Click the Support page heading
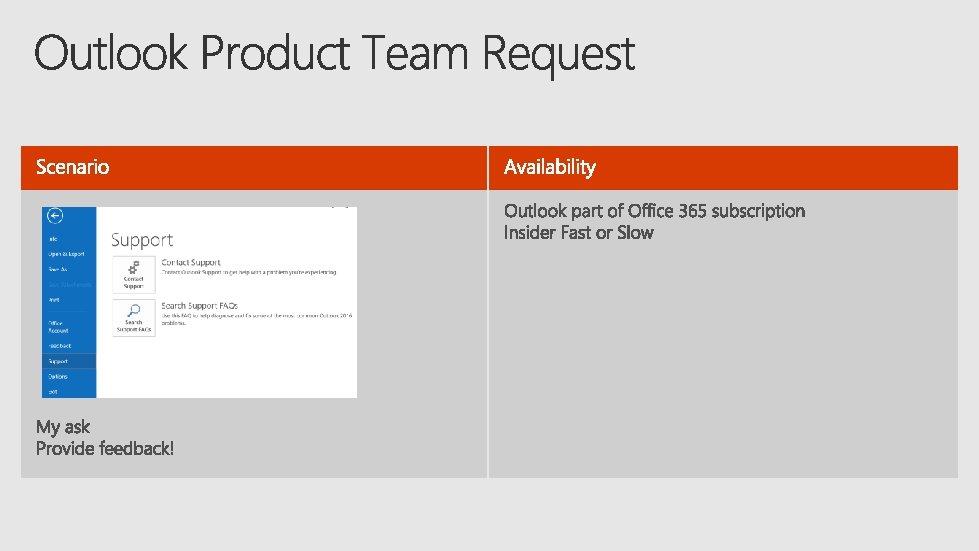The height and width of the screenshot is (551, 979). pos(142,240)
